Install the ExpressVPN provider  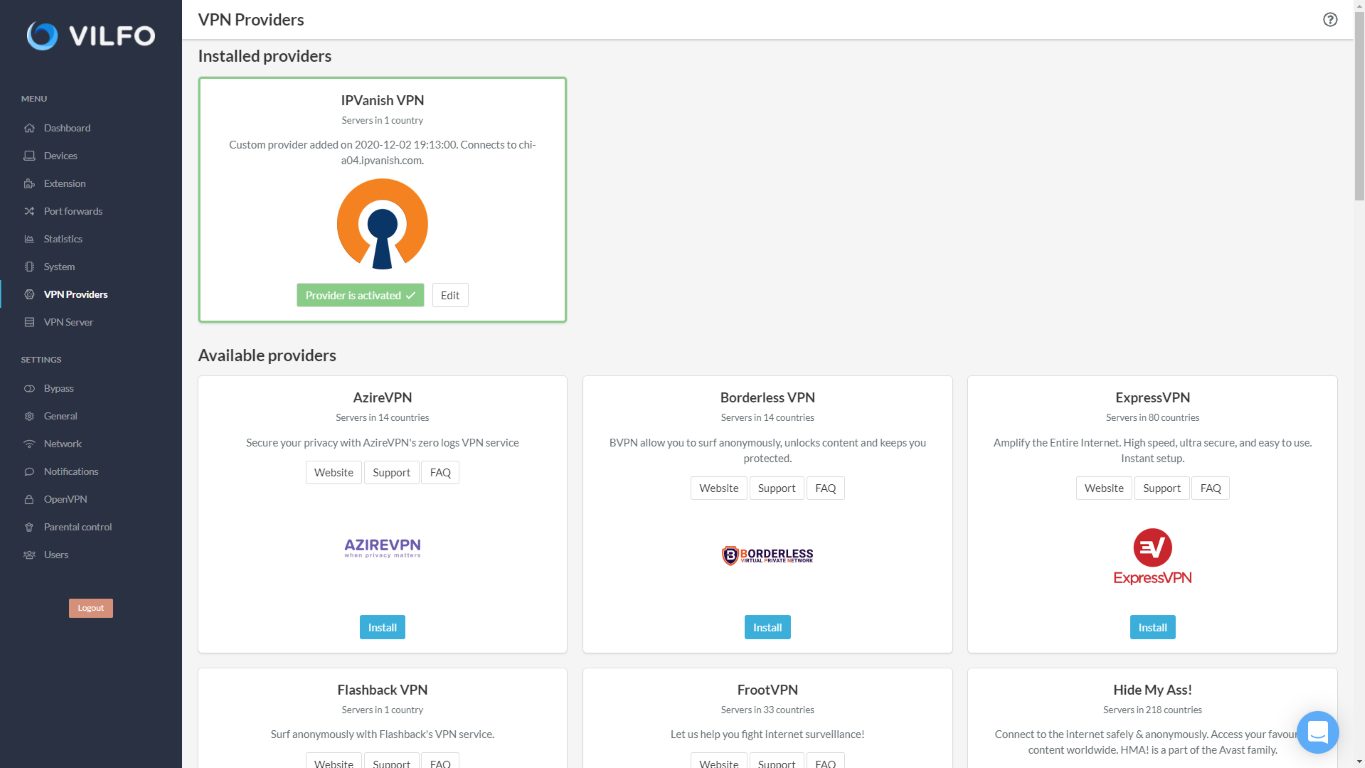tap(1153, 627)
